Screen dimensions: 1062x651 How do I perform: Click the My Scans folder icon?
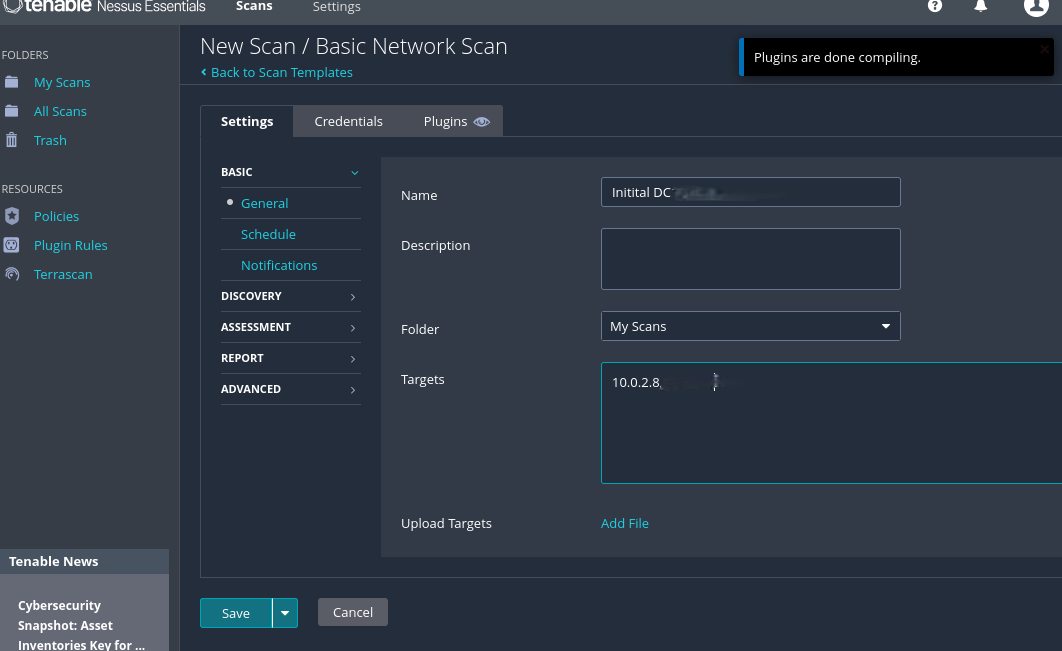pyautogui.click(x=12, y=82)
